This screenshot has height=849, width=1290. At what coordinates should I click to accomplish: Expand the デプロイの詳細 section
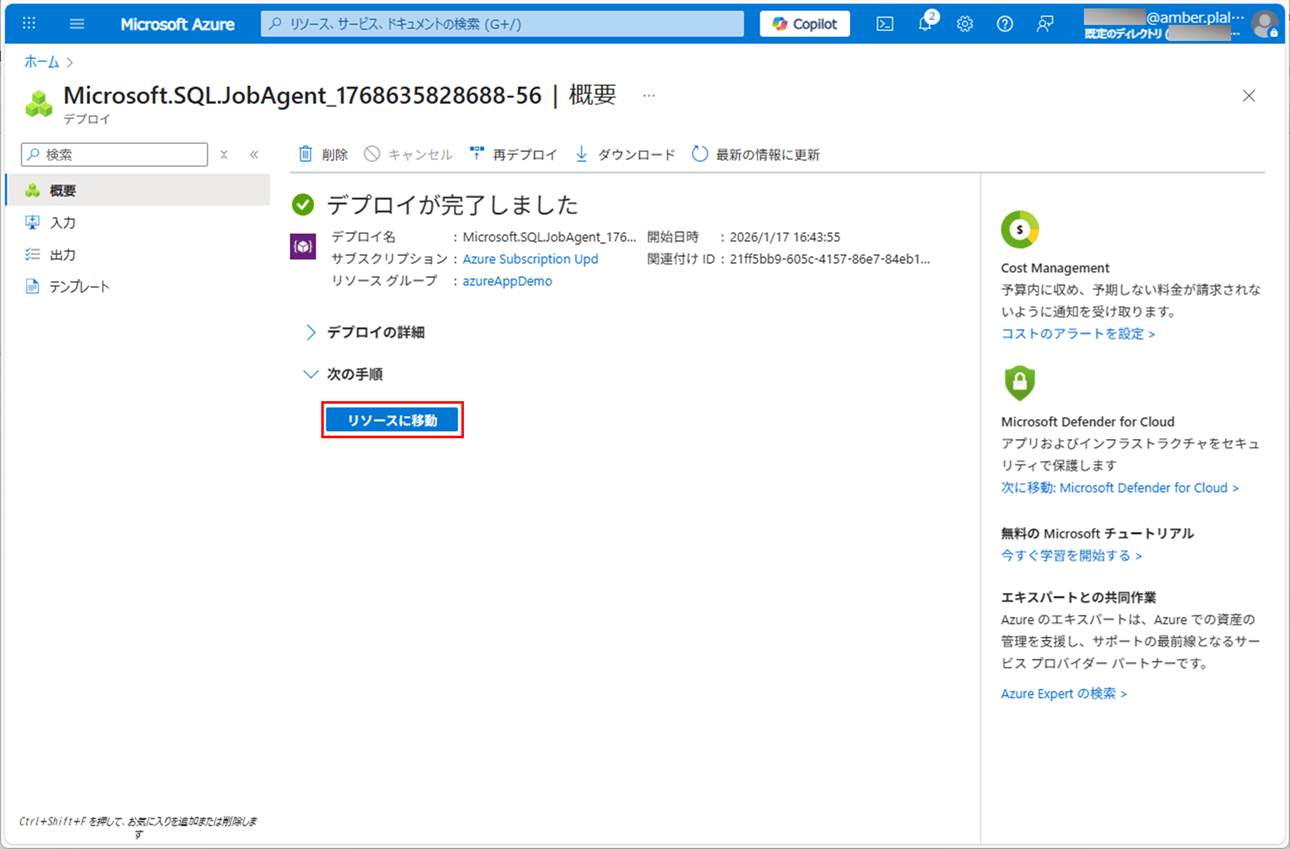point(375,332)
